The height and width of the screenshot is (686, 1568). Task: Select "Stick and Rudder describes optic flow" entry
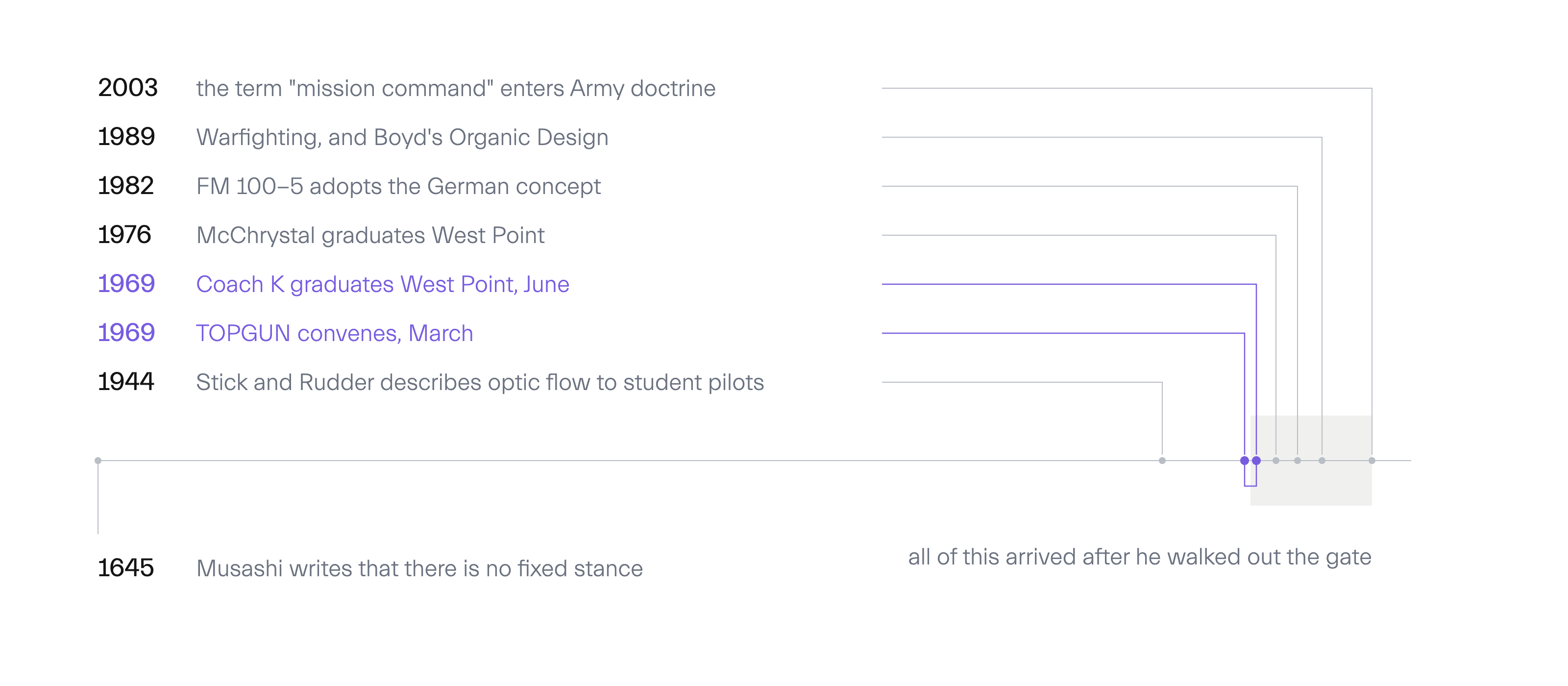(x=480, y=382)
